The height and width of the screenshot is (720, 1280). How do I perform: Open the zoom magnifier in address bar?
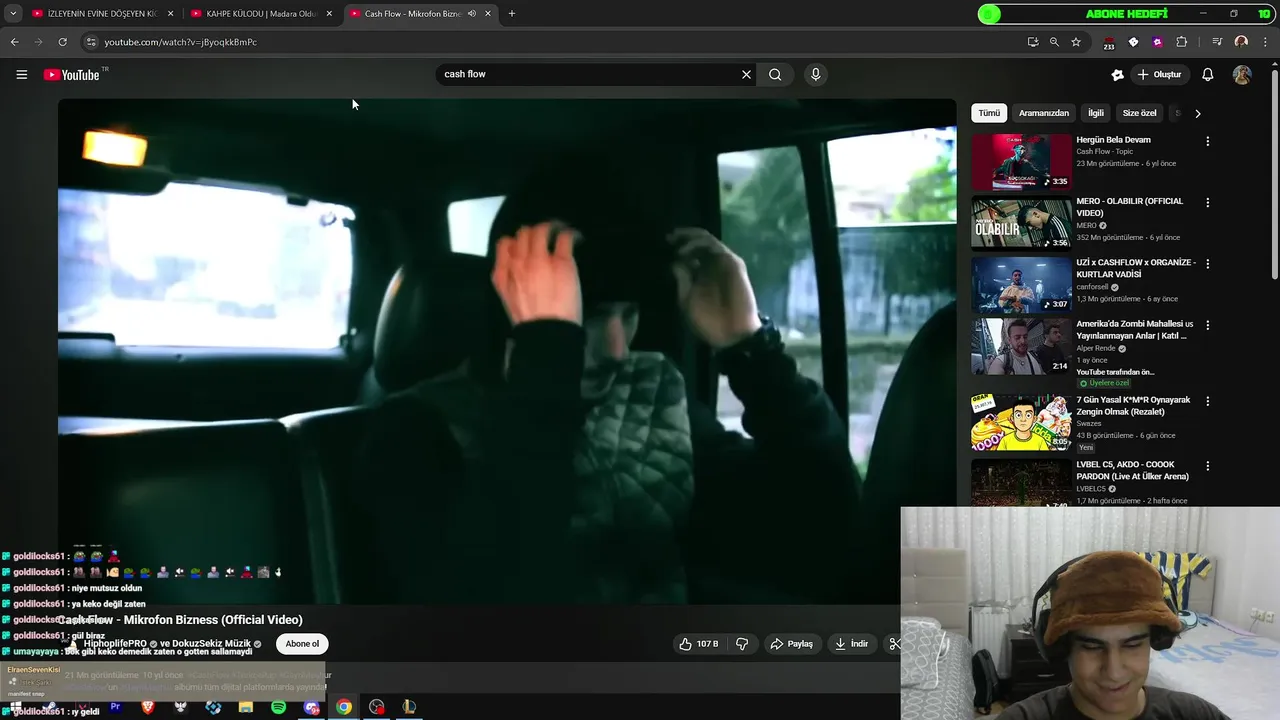(1054, 42)
